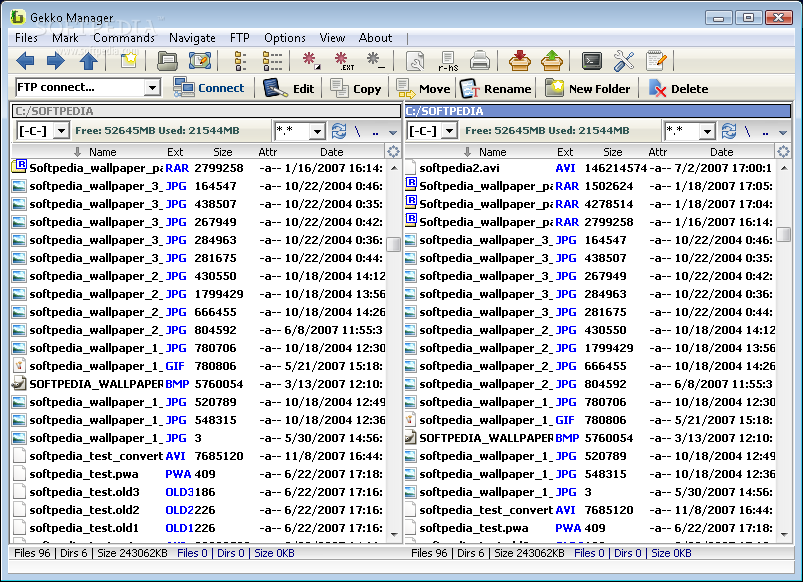
Task: Open the About menu
Action: (375, 38)
